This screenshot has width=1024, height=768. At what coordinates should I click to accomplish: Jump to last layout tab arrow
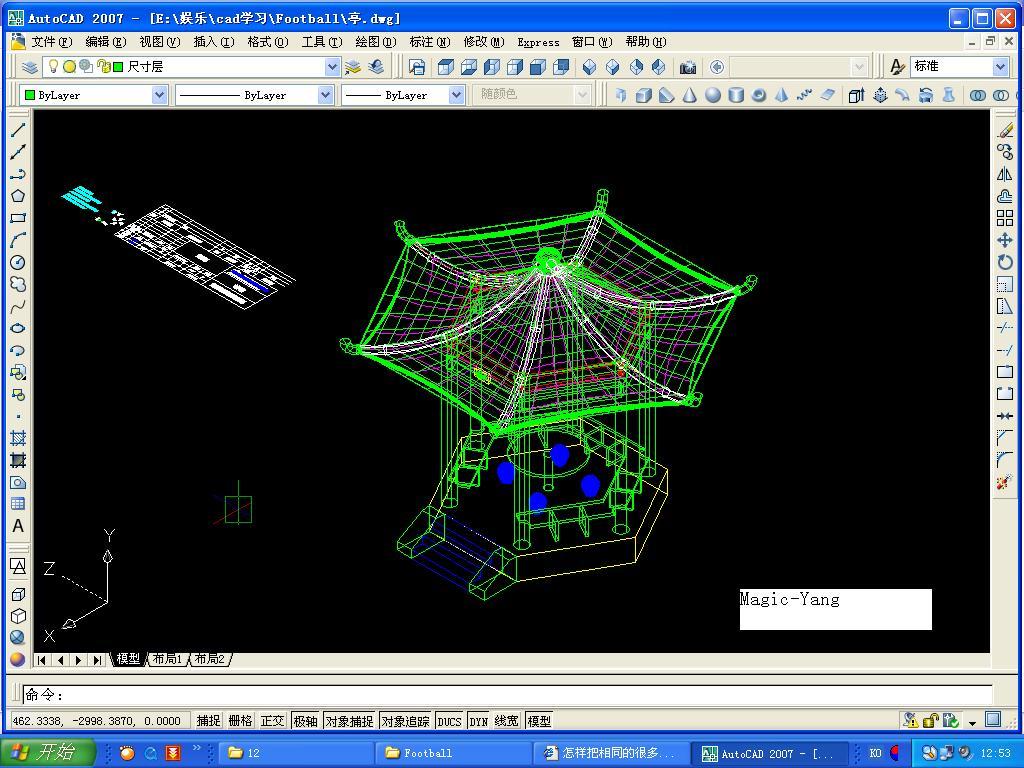[x=97, y=660]
